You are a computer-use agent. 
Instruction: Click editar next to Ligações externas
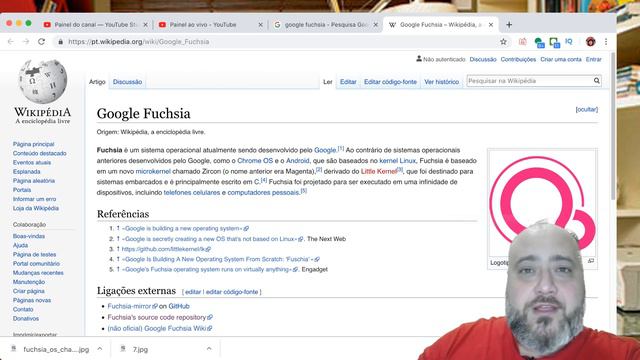click(x=193, y=292)
